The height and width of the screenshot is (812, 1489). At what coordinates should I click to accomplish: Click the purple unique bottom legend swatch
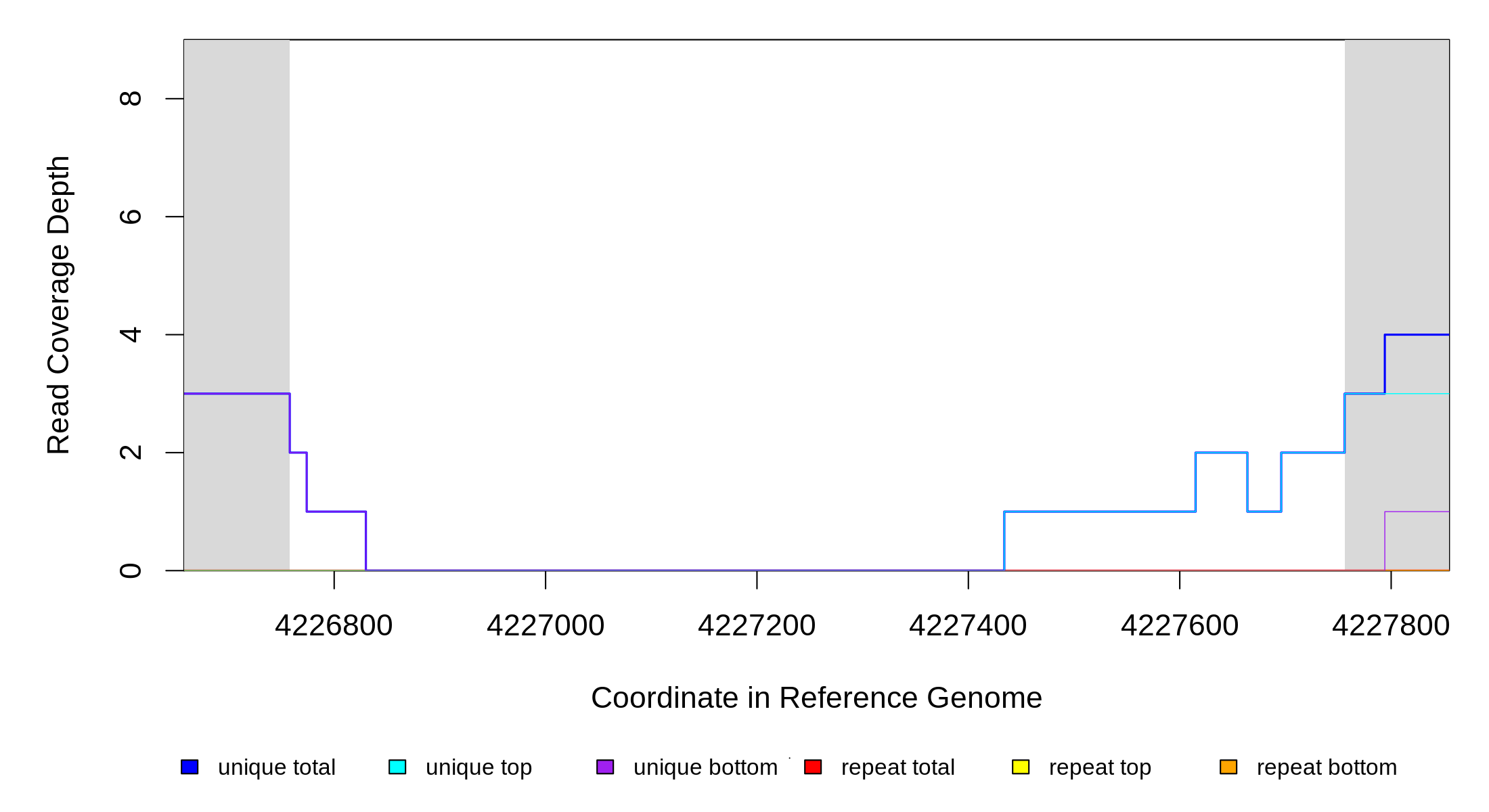point(605,767)
